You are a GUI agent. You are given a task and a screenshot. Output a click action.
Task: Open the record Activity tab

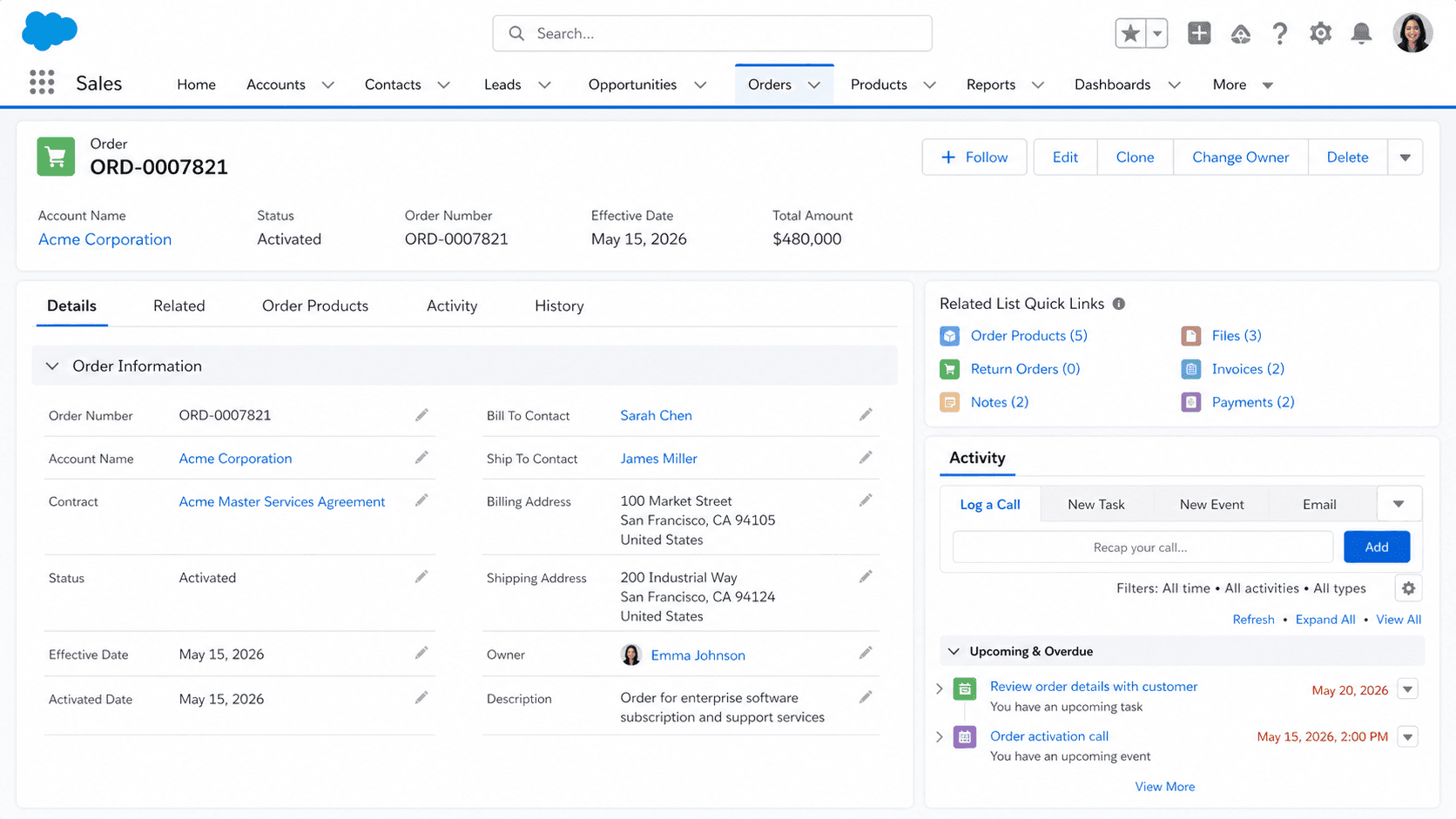[x=452, y=305]
